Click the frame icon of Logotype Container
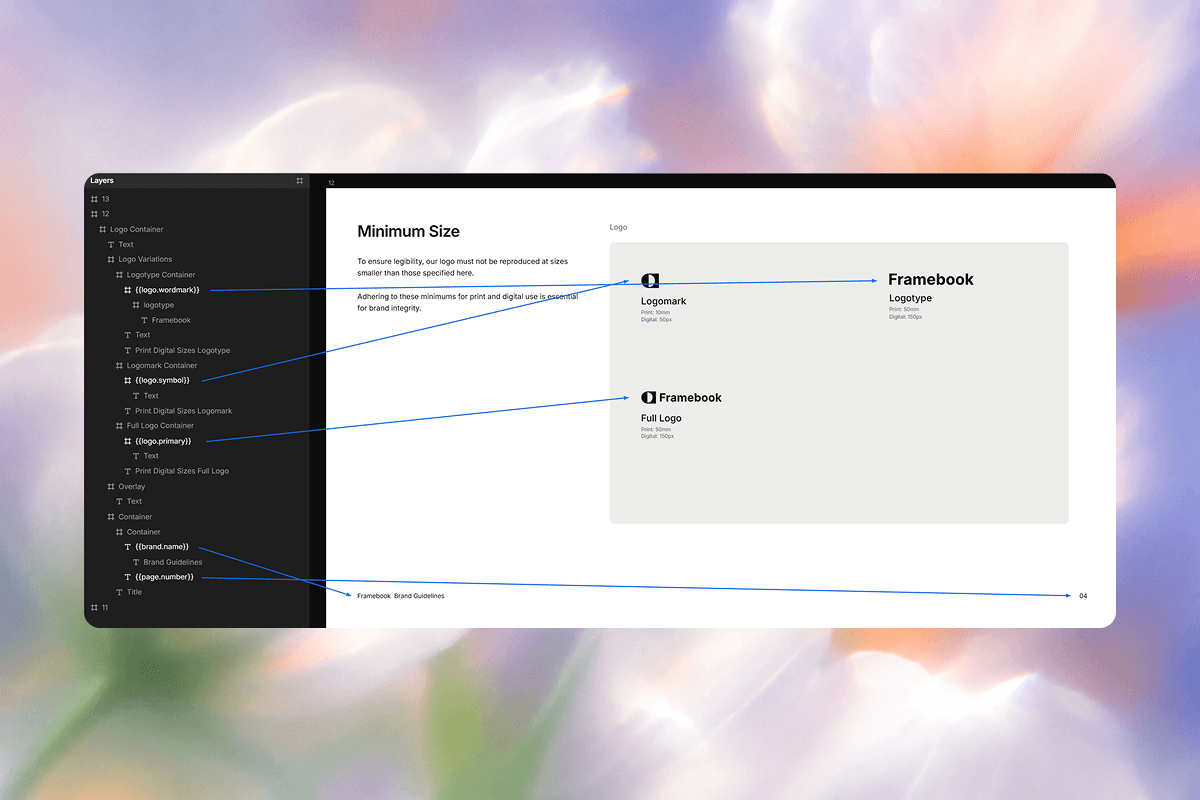The image size is (1200, 800). tap(119, 274)
